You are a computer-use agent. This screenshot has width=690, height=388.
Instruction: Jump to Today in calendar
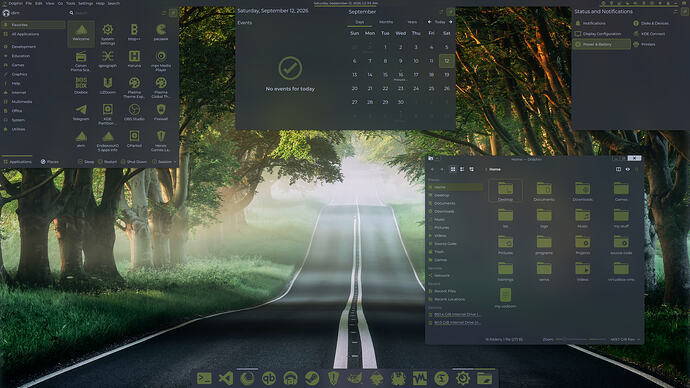click(440, 22)
